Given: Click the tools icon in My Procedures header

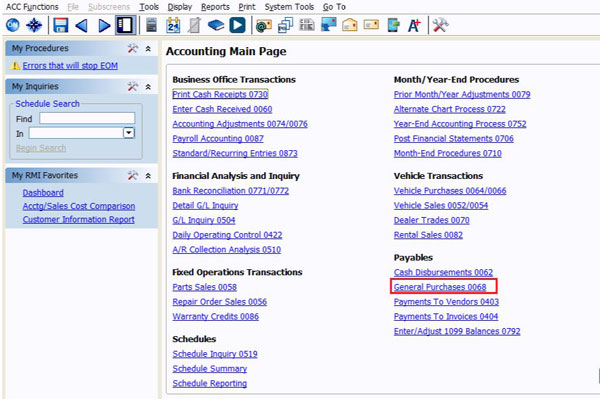Looking at the screenshot, I should click(x=133, y=48).
